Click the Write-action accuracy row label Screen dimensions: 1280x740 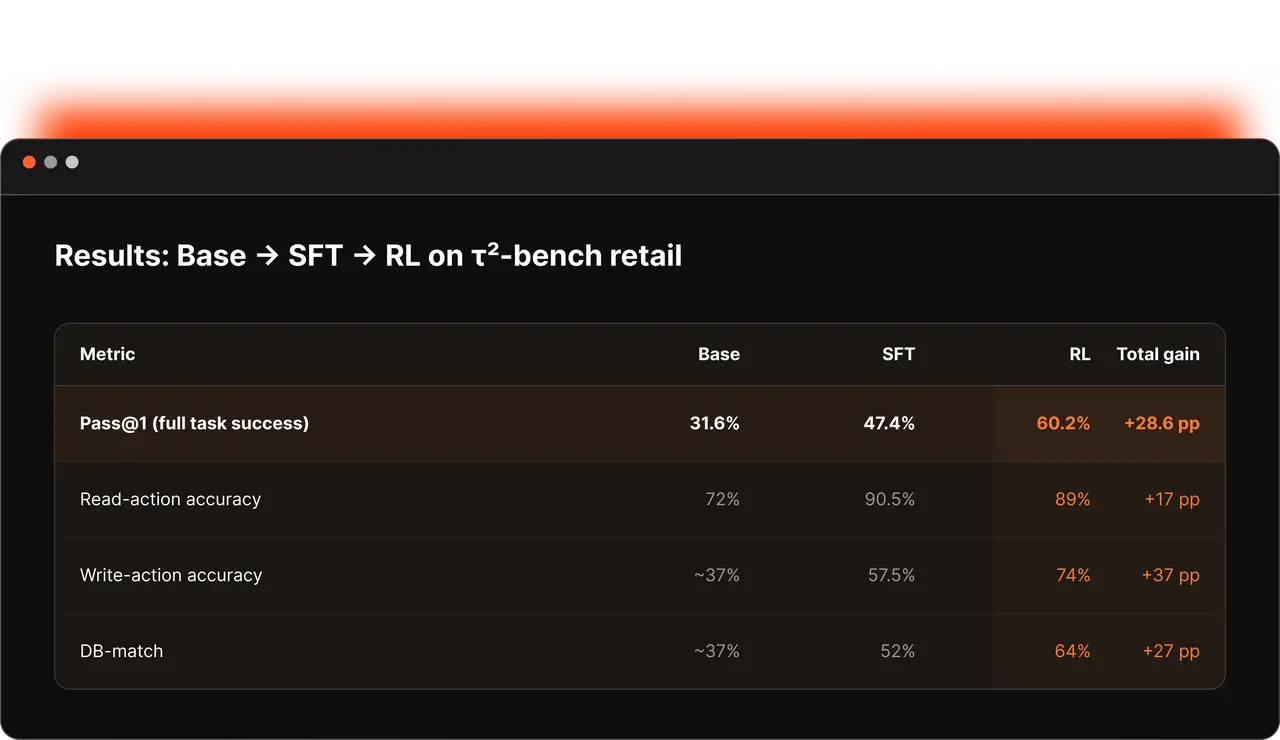coord(171,575)
